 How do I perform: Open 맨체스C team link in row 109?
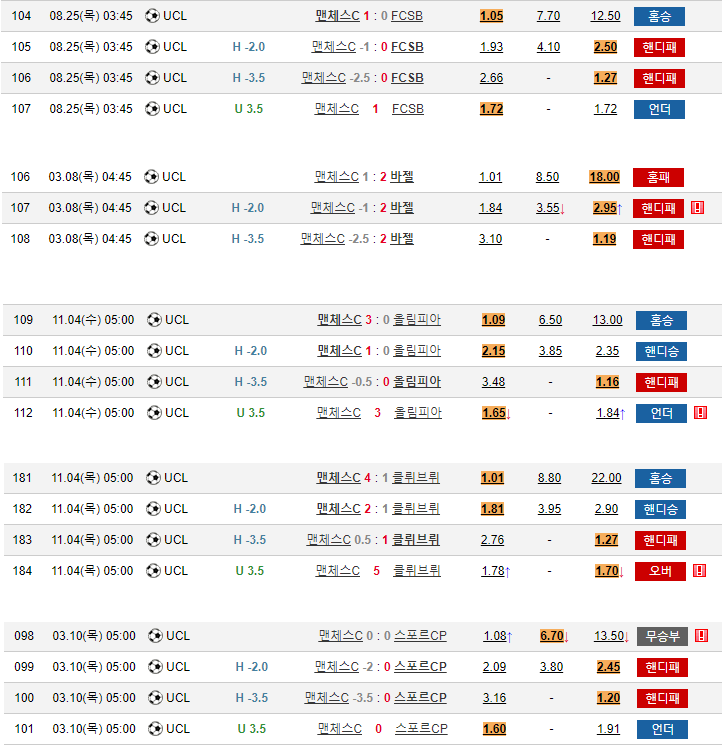(339, 320)
